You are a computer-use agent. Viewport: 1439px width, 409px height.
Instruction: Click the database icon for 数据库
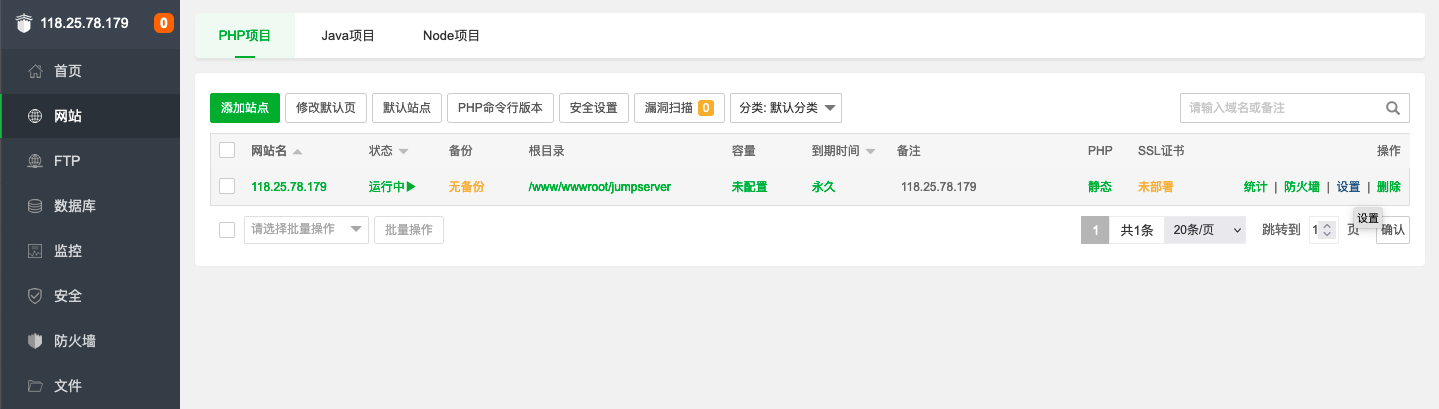coord(36,206)
